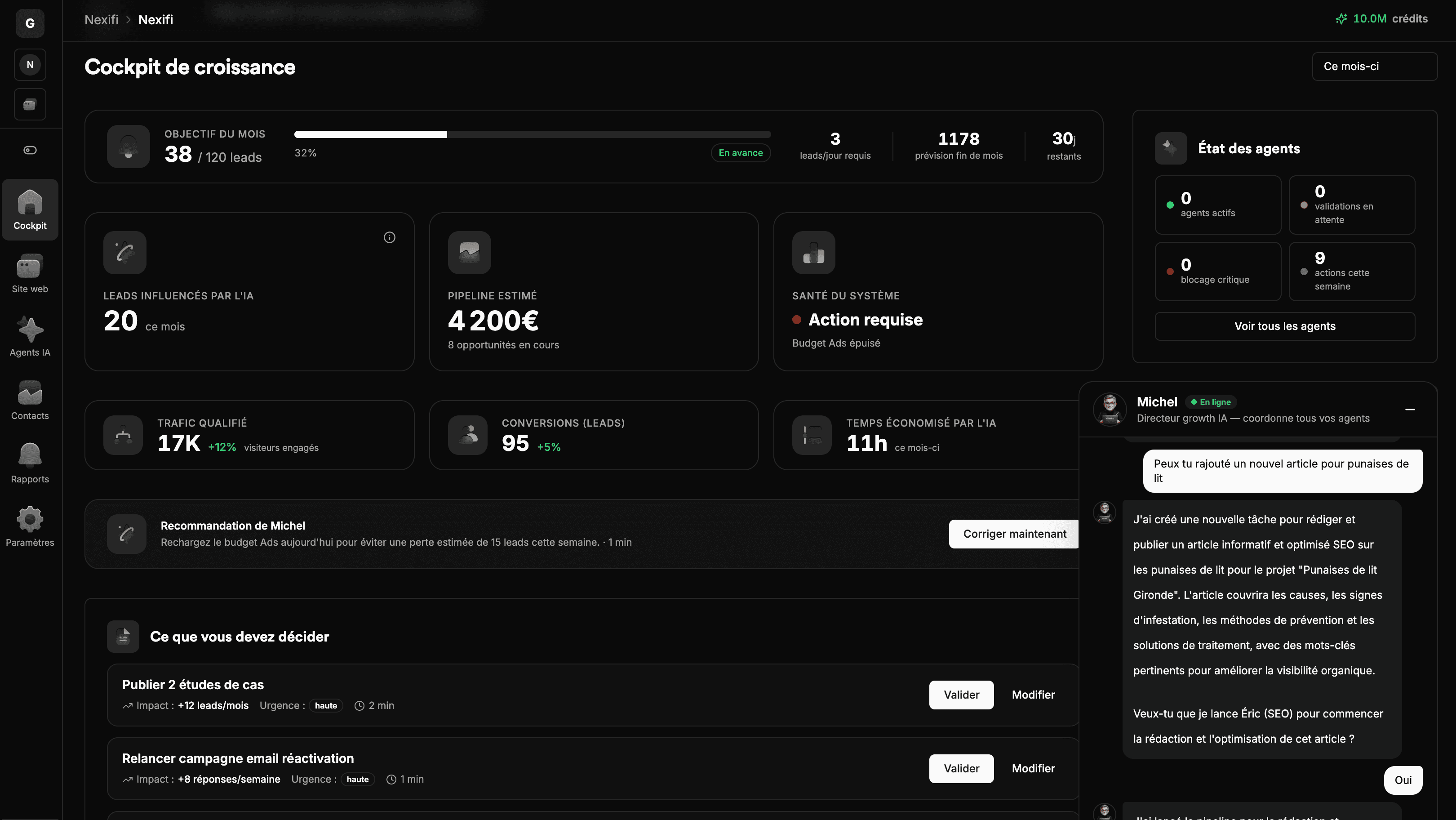Go to Agents IA in the sidebar
Image resolution: width=1456 pixels, height=820 pixels.
[30, 336]
